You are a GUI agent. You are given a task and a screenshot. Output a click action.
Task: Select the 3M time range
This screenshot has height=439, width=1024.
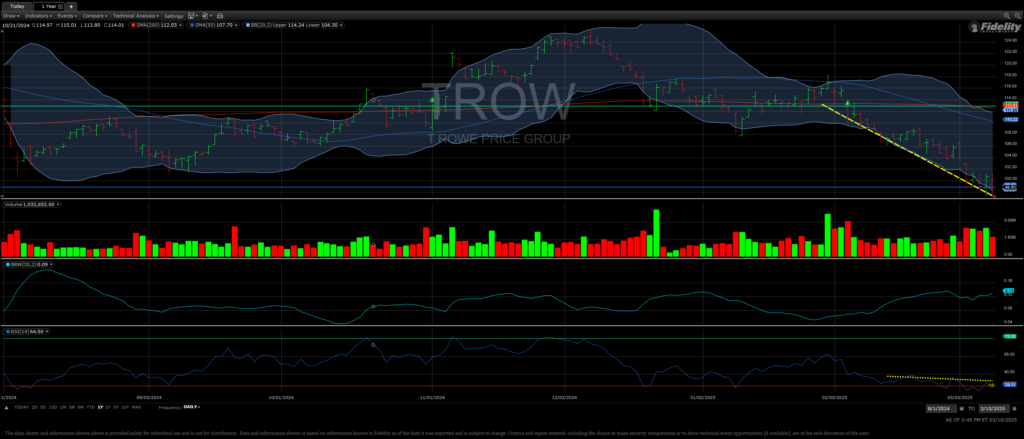pos(72,407)
